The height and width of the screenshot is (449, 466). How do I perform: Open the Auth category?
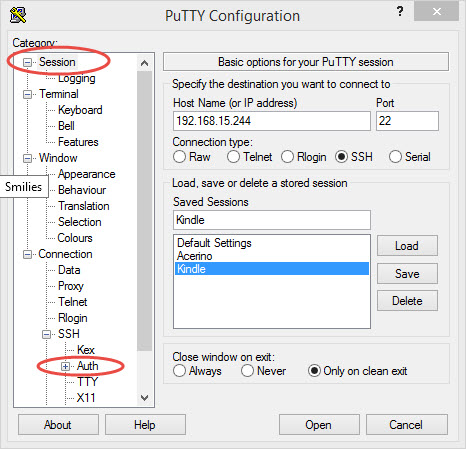point(88,366)
